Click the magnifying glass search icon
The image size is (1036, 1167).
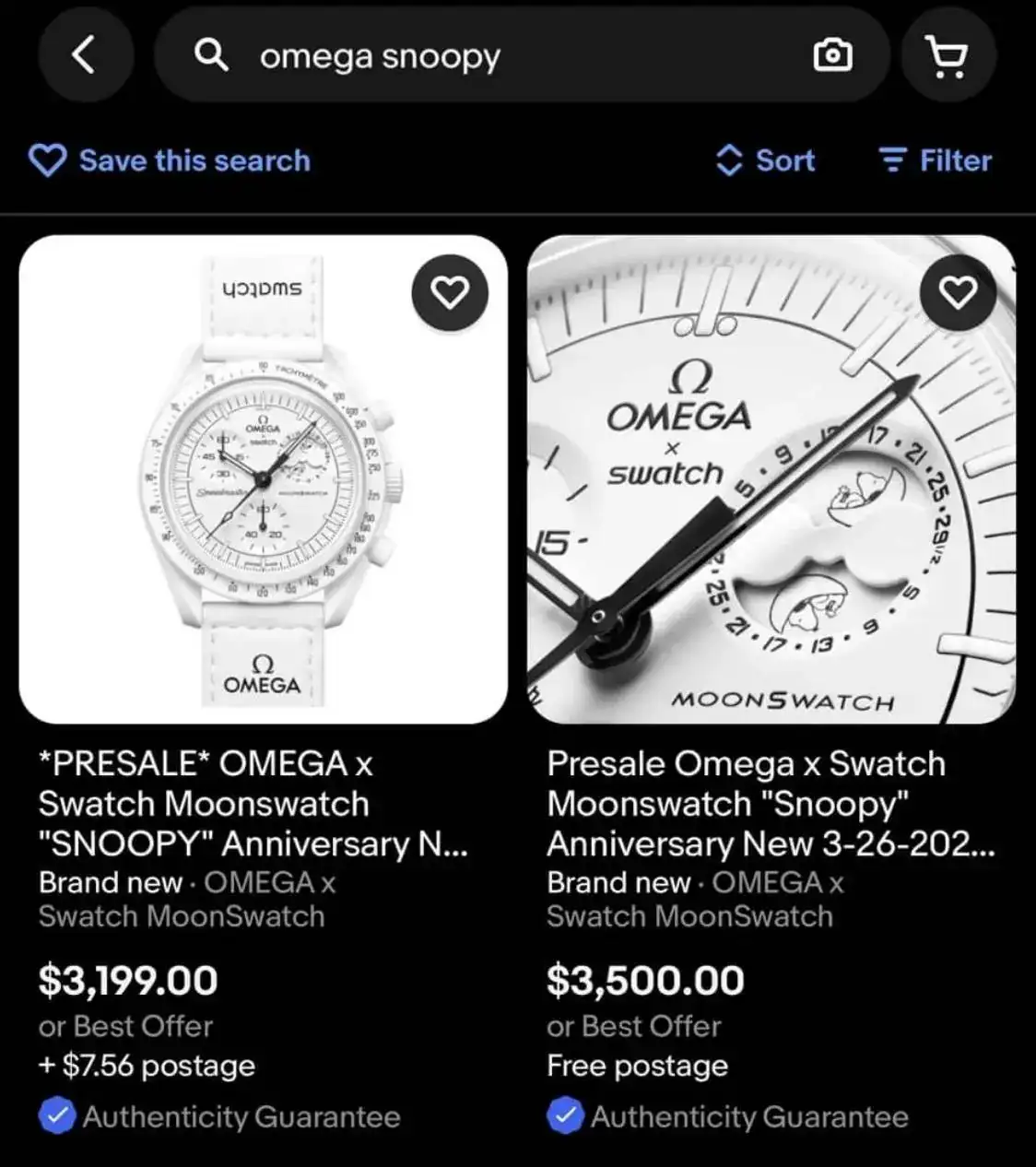pyautogui.click(x=211, y=55)
